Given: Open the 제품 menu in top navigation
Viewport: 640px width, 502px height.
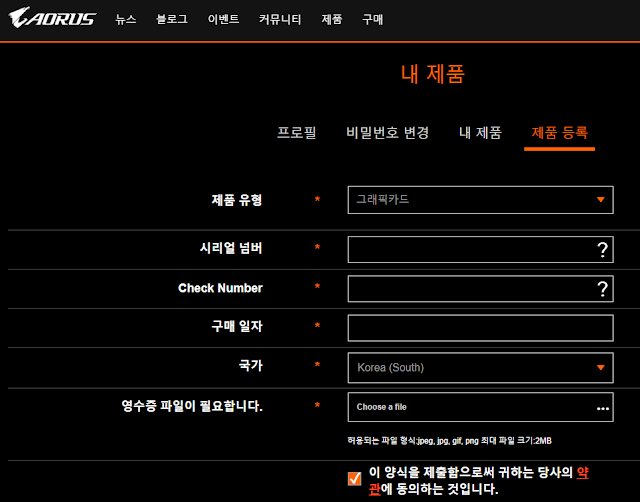Looking at the screenshot, I should 331,19.
